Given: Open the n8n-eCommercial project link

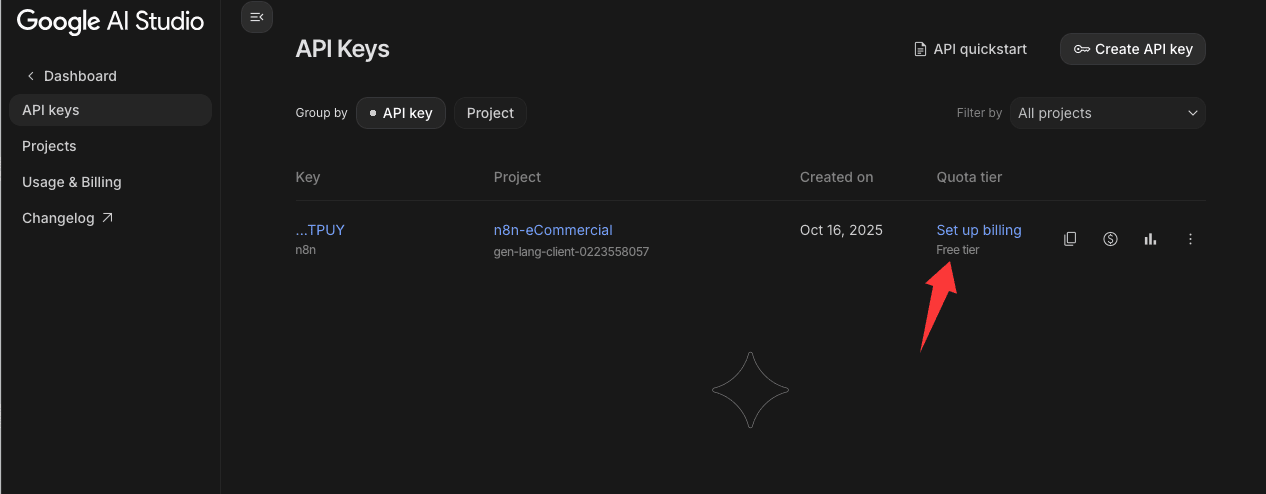Looking at the screenshot, I should pyautogui.click(x=553, y=230).
